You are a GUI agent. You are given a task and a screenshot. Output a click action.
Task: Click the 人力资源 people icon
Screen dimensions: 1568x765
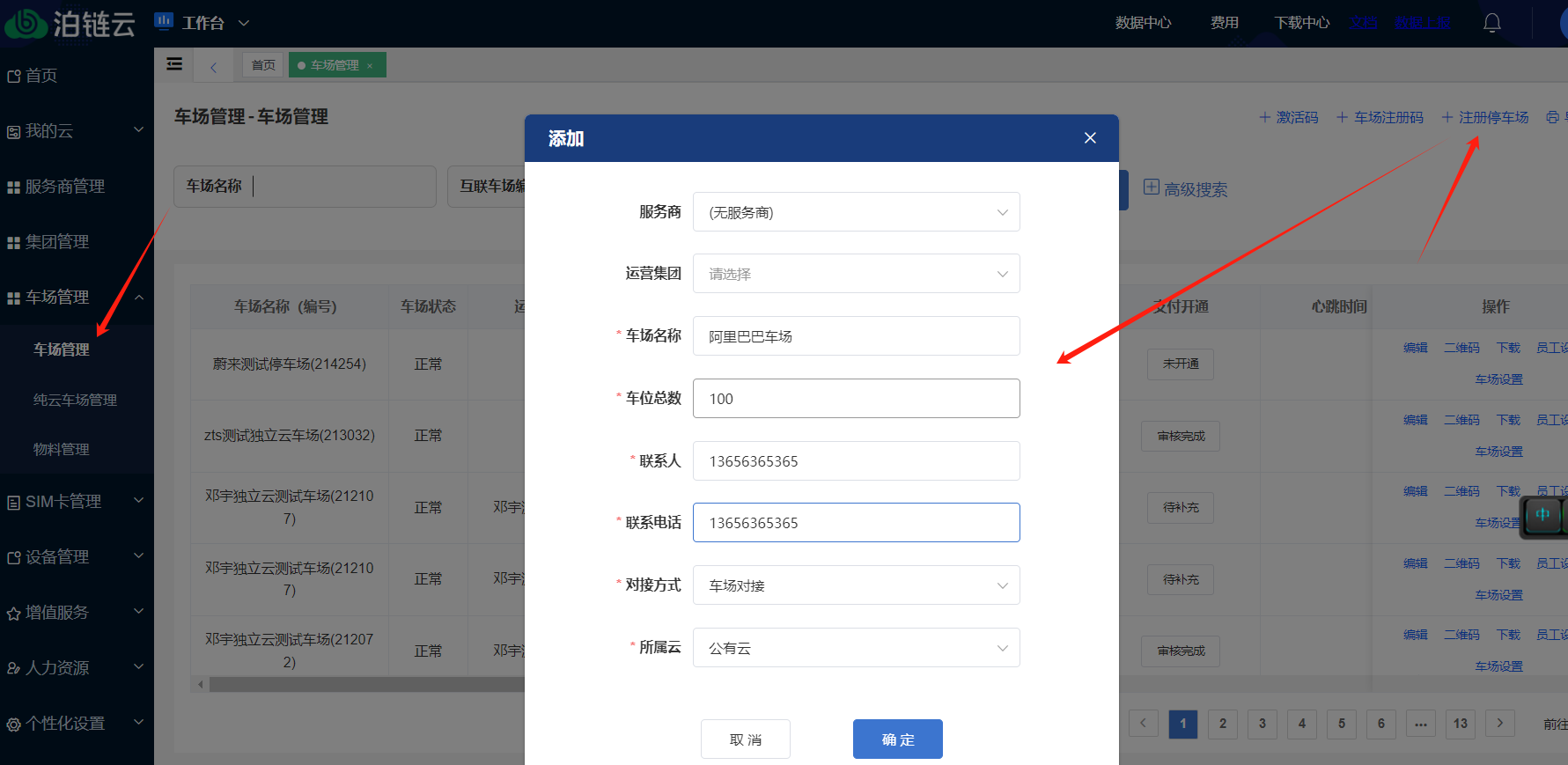pos(13,669)
